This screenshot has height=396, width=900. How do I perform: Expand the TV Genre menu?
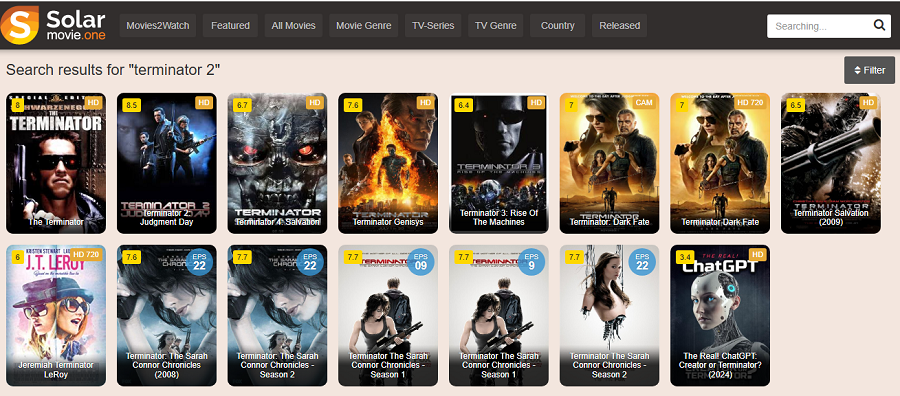click(496, 26)
